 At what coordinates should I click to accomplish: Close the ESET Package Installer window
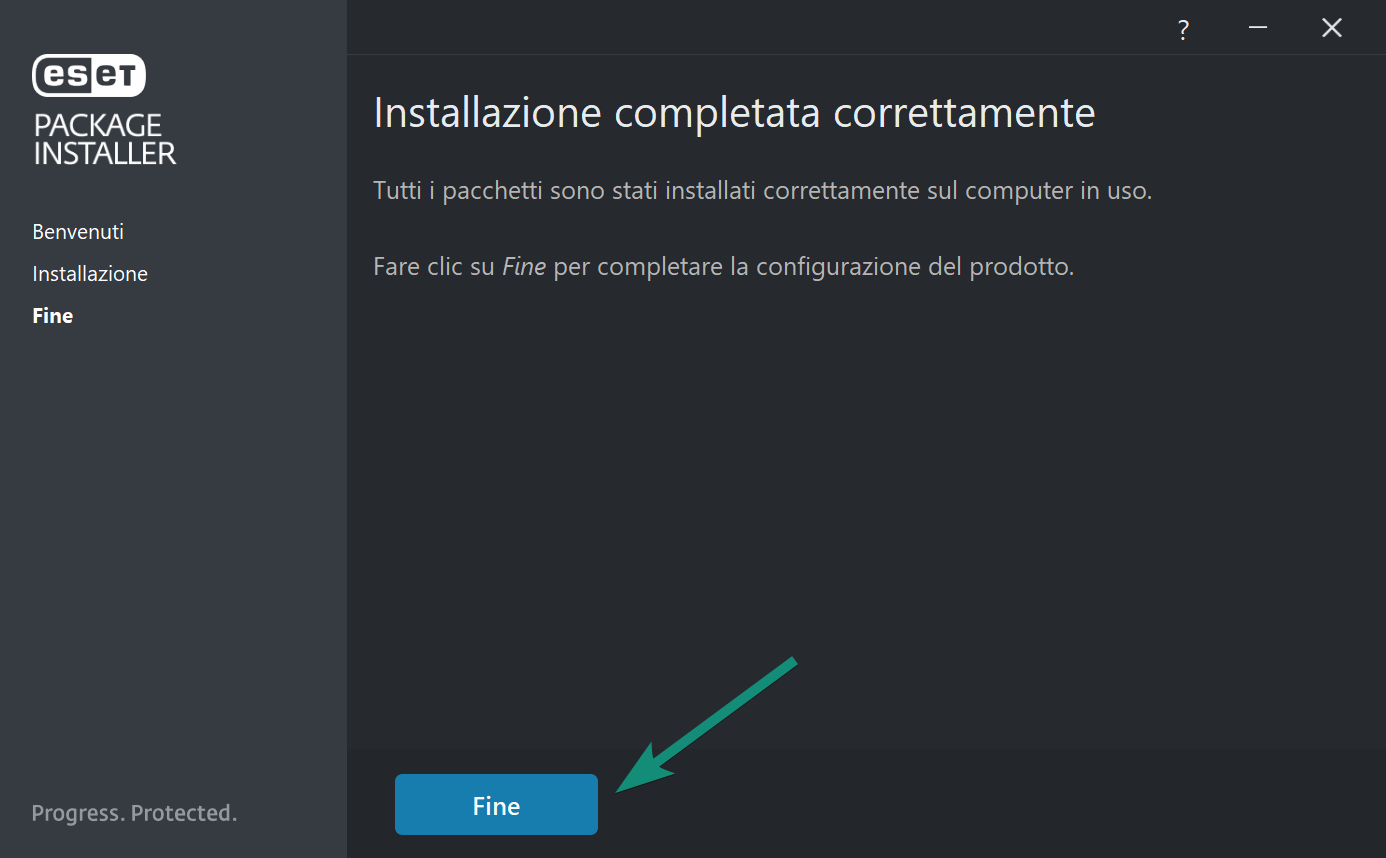pos(1332,28)
